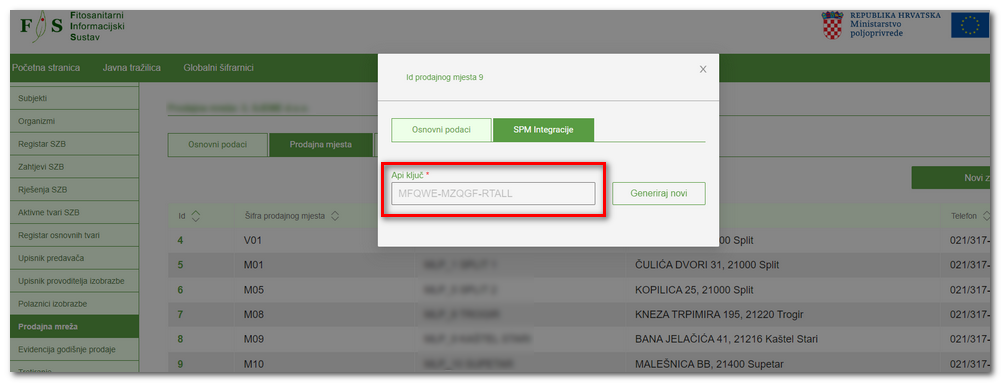The image size is (1001, 383).
Task: Sort by Šifra prodajnog mjesta arrows
Action: (335, 216)
